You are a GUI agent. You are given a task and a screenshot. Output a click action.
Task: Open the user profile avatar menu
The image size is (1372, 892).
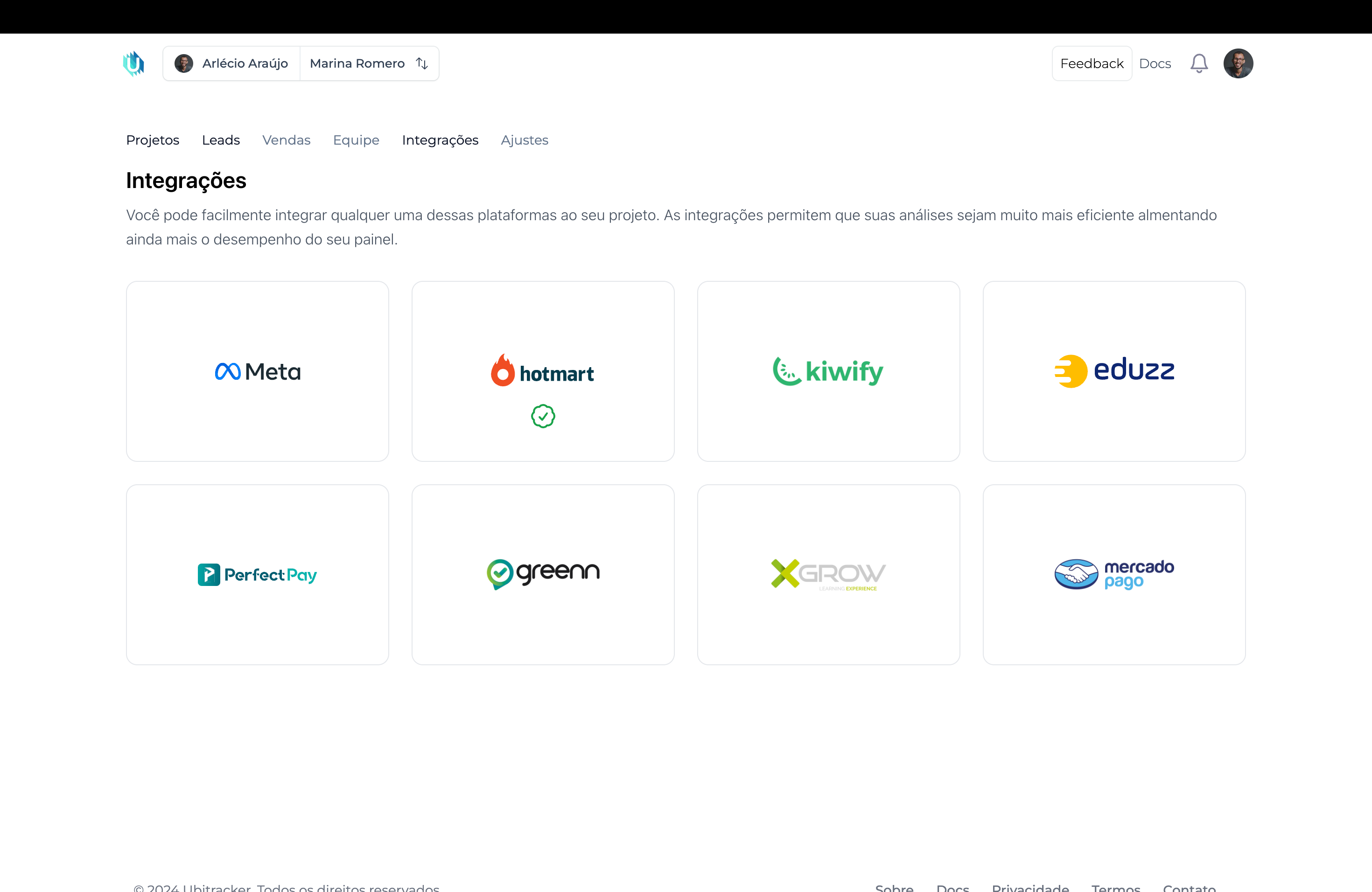[x=1238, y=63]
